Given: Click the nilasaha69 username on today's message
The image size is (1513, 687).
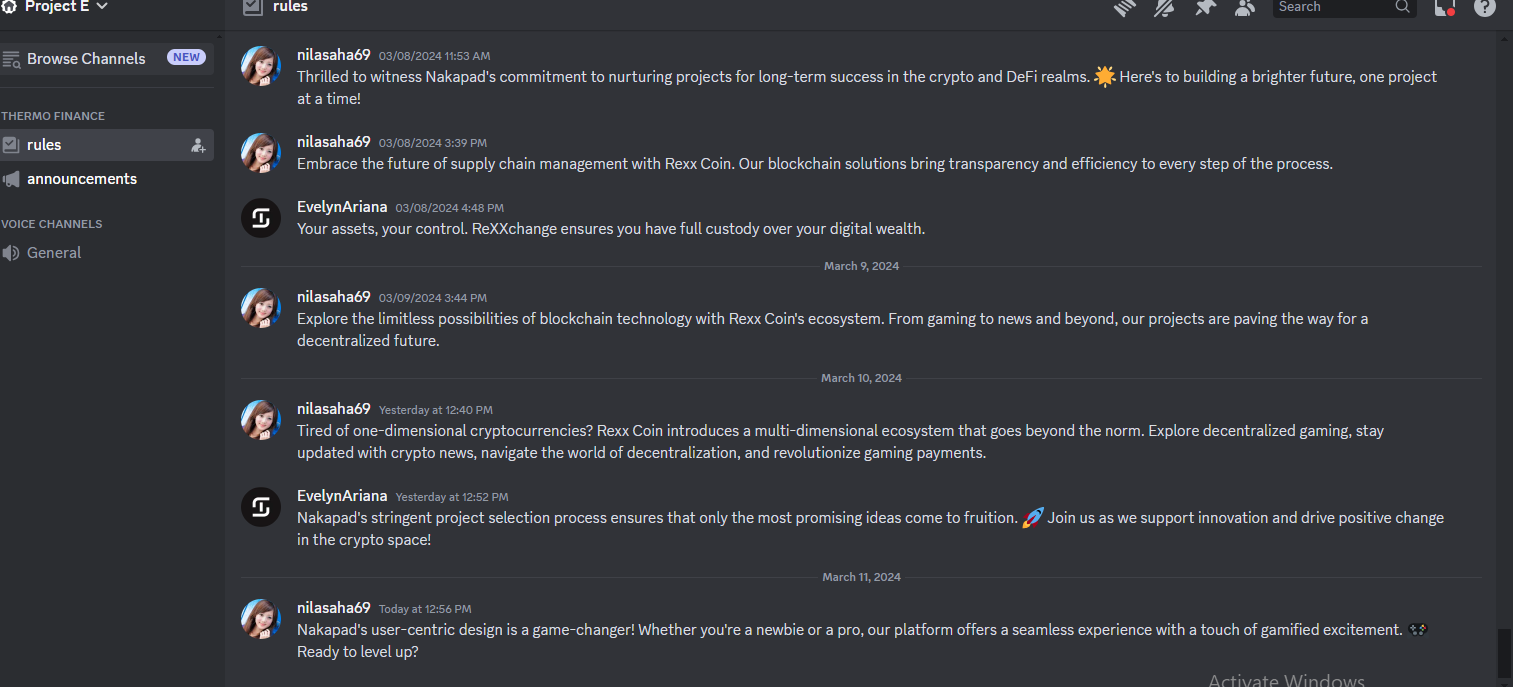Looking at the screenshot, I should pos(334,608).
